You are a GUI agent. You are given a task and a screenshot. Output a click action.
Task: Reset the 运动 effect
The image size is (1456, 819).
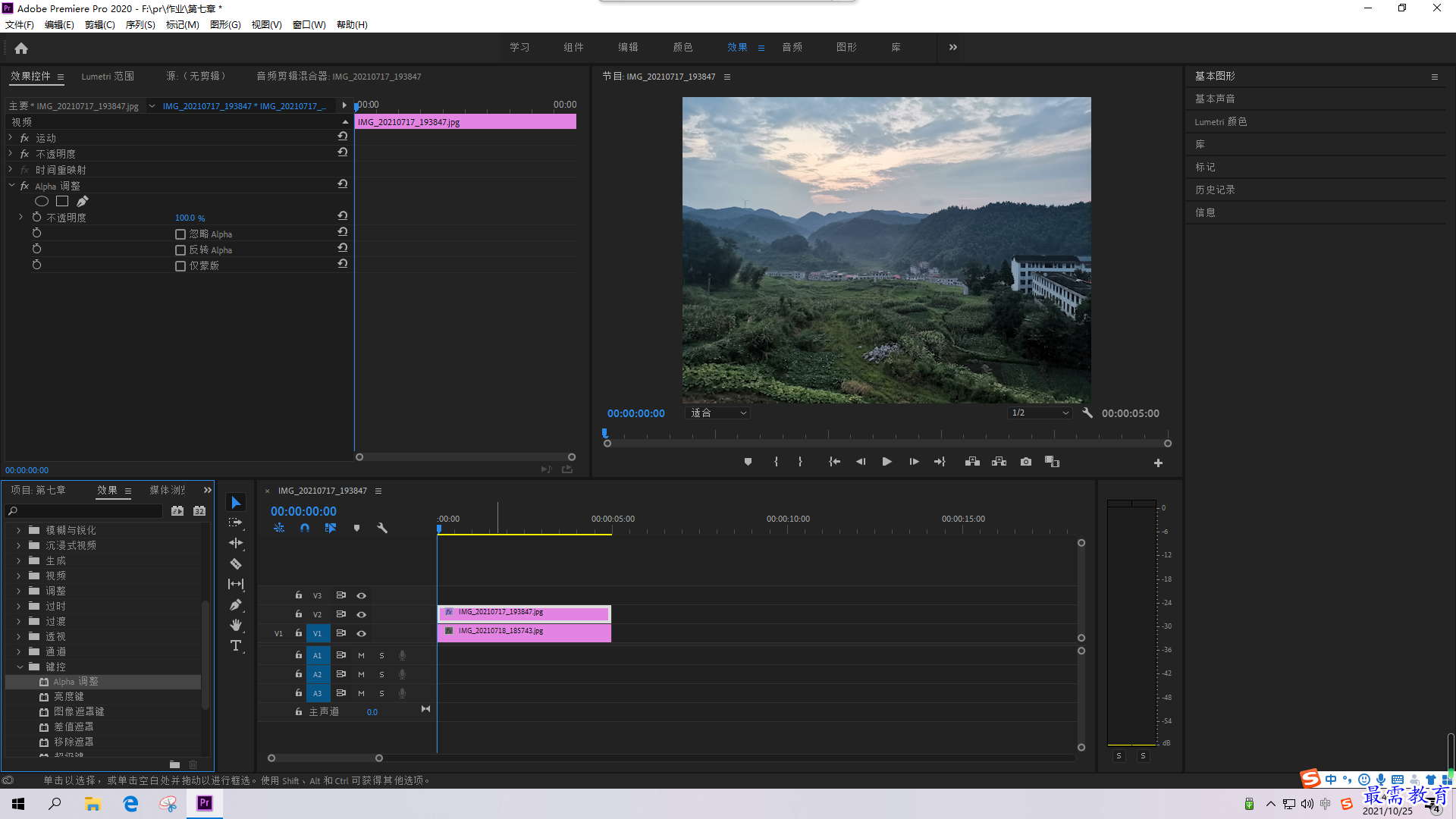click(343, 136)
